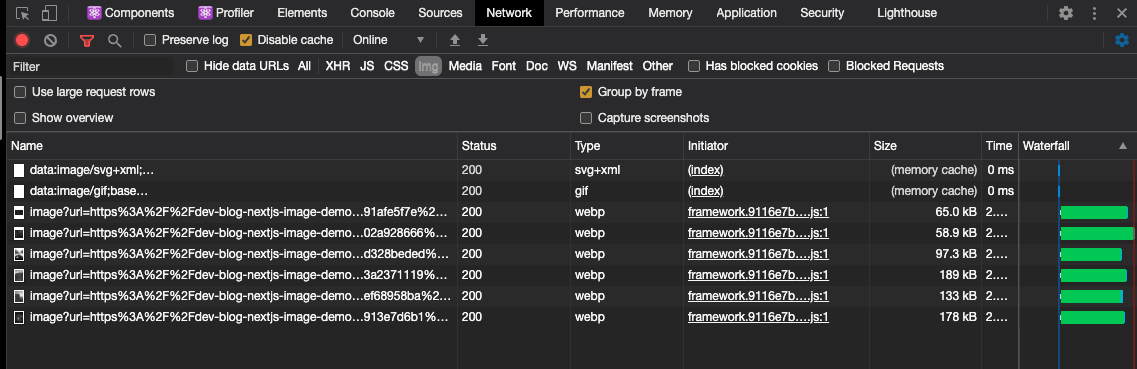Click thumbnail icon of ef68958ba image request

(20, 296)
